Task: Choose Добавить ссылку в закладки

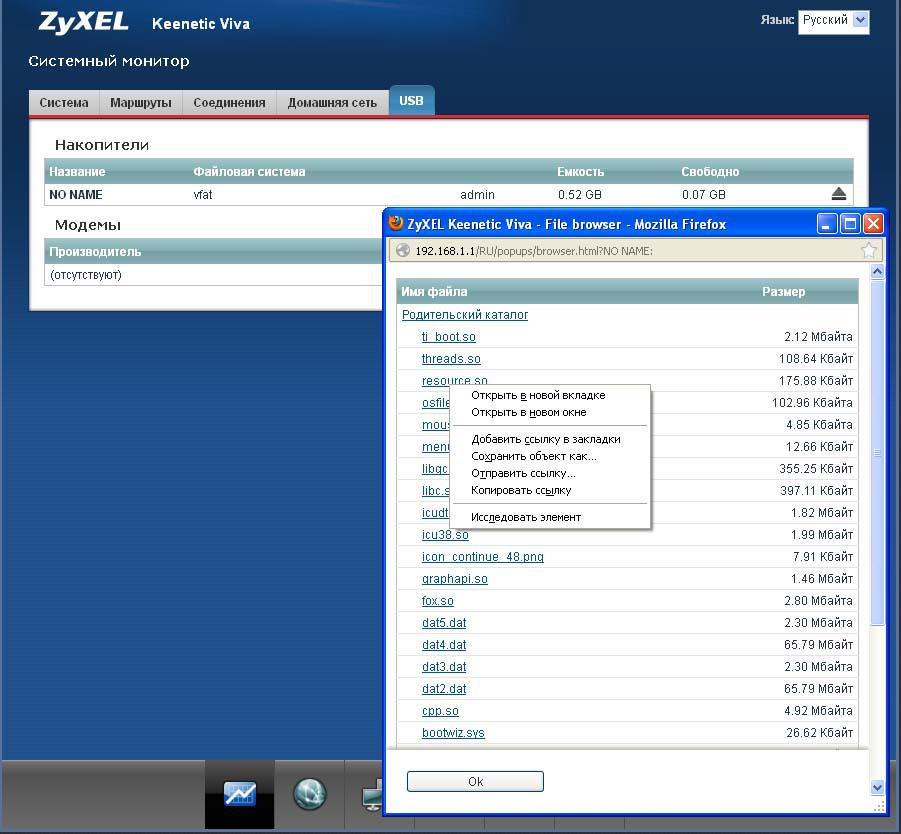Action: [x=546, y=439]
